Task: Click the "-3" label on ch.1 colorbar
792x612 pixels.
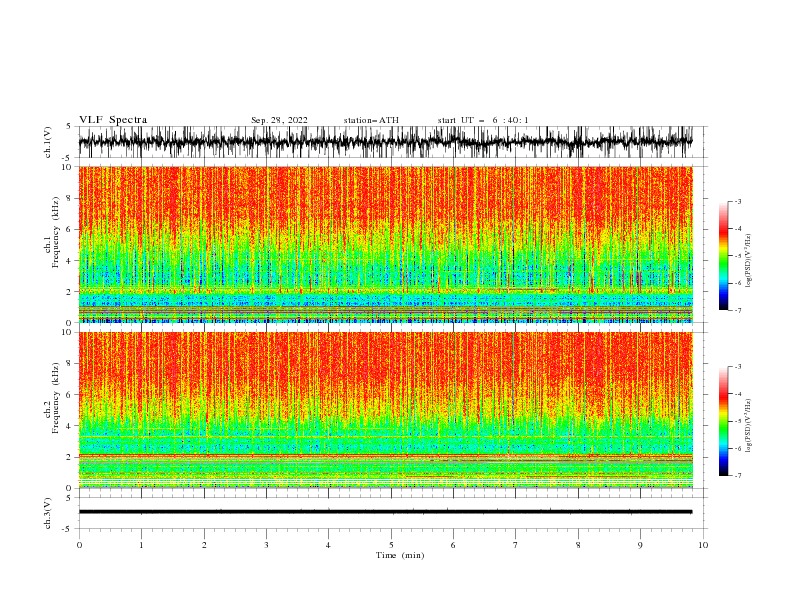Action: pos(738,201)
